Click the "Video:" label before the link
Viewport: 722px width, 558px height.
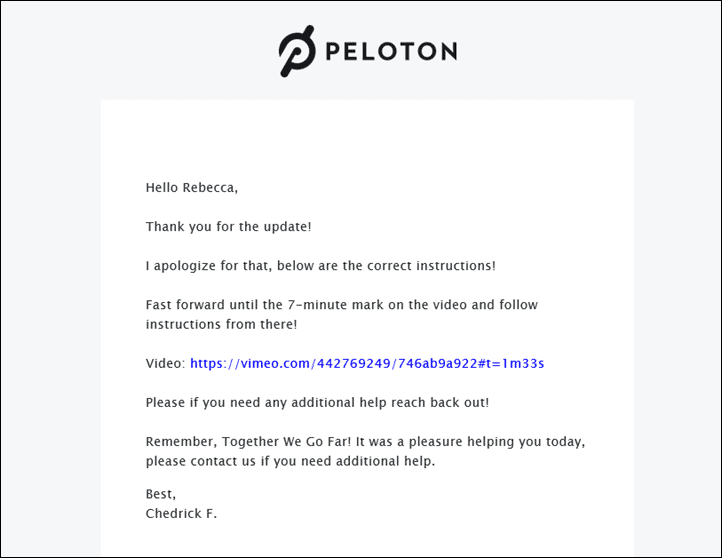[x=165, y=363]
